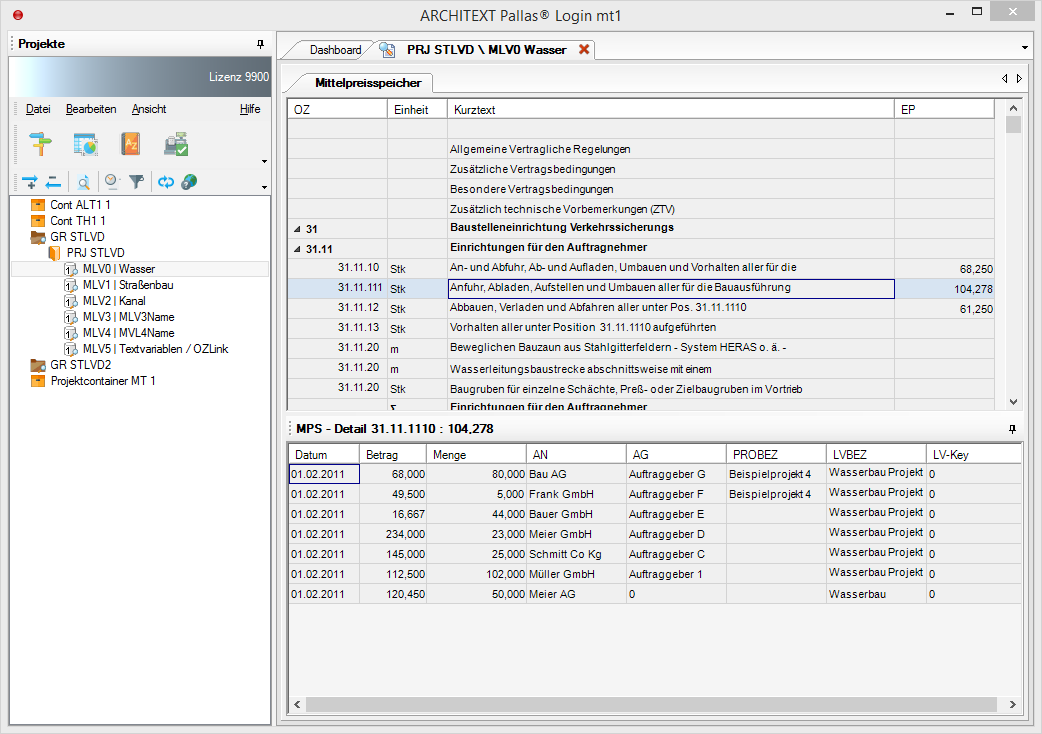Click the EP value 68,250
This screenshot has height=734, width=1042.
pos(976,269)
